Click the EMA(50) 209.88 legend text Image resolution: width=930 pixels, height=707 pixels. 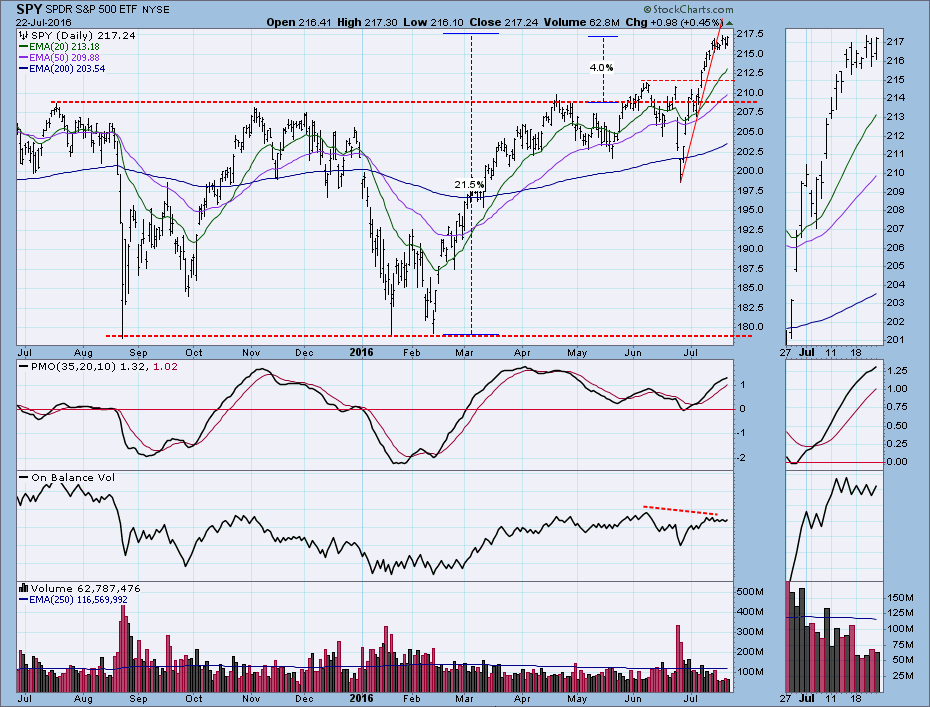coord(64,58)
